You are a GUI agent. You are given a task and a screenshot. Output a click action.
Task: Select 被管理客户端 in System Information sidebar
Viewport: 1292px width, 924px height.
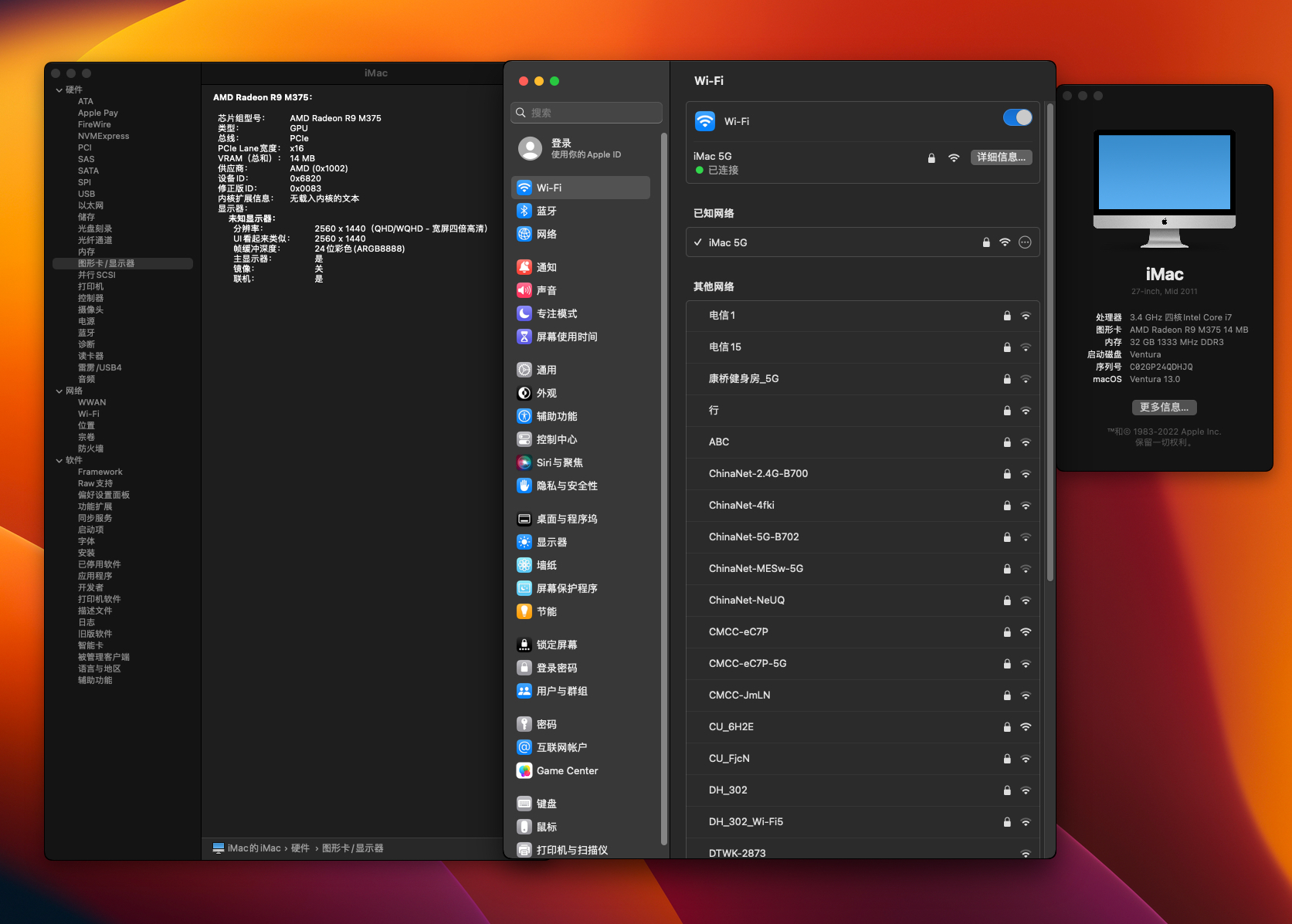point(103,658)
